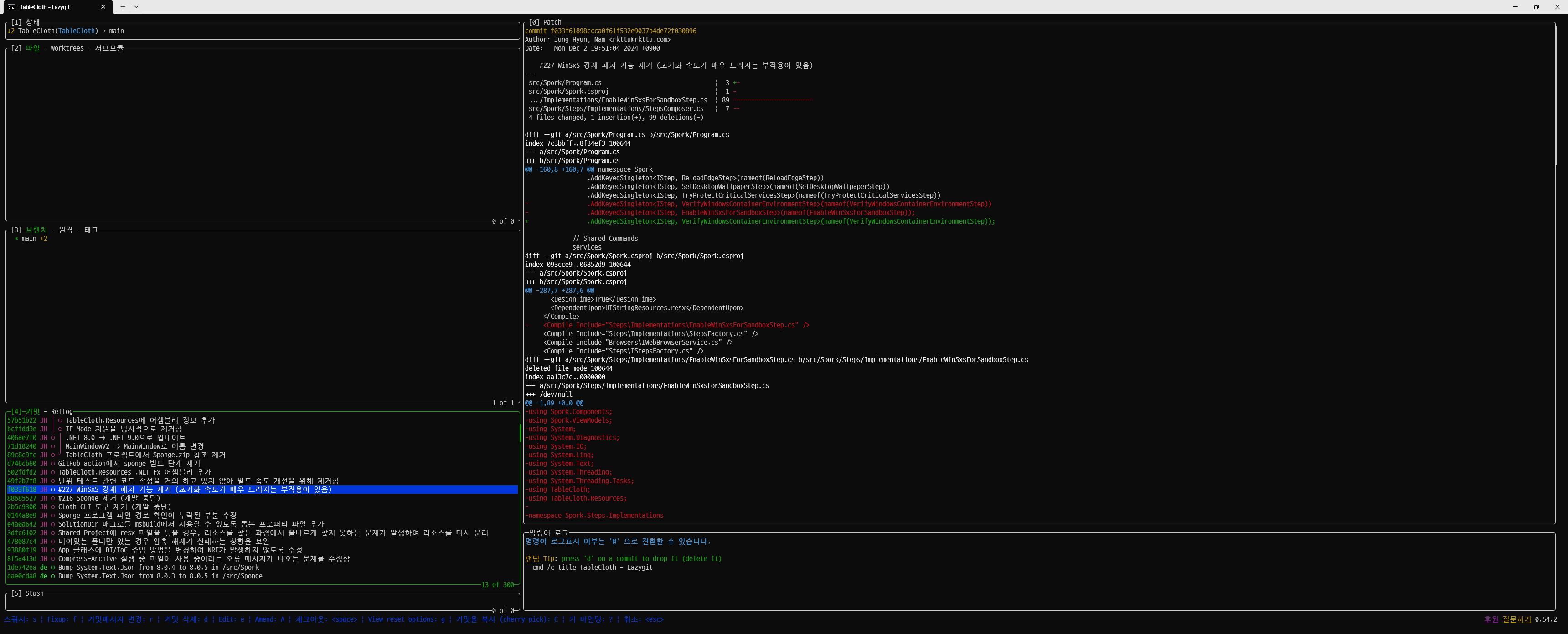
Task: Select commit 2b5c9300 Cloth CLI 도구 제거
Action: click(263, 507)
